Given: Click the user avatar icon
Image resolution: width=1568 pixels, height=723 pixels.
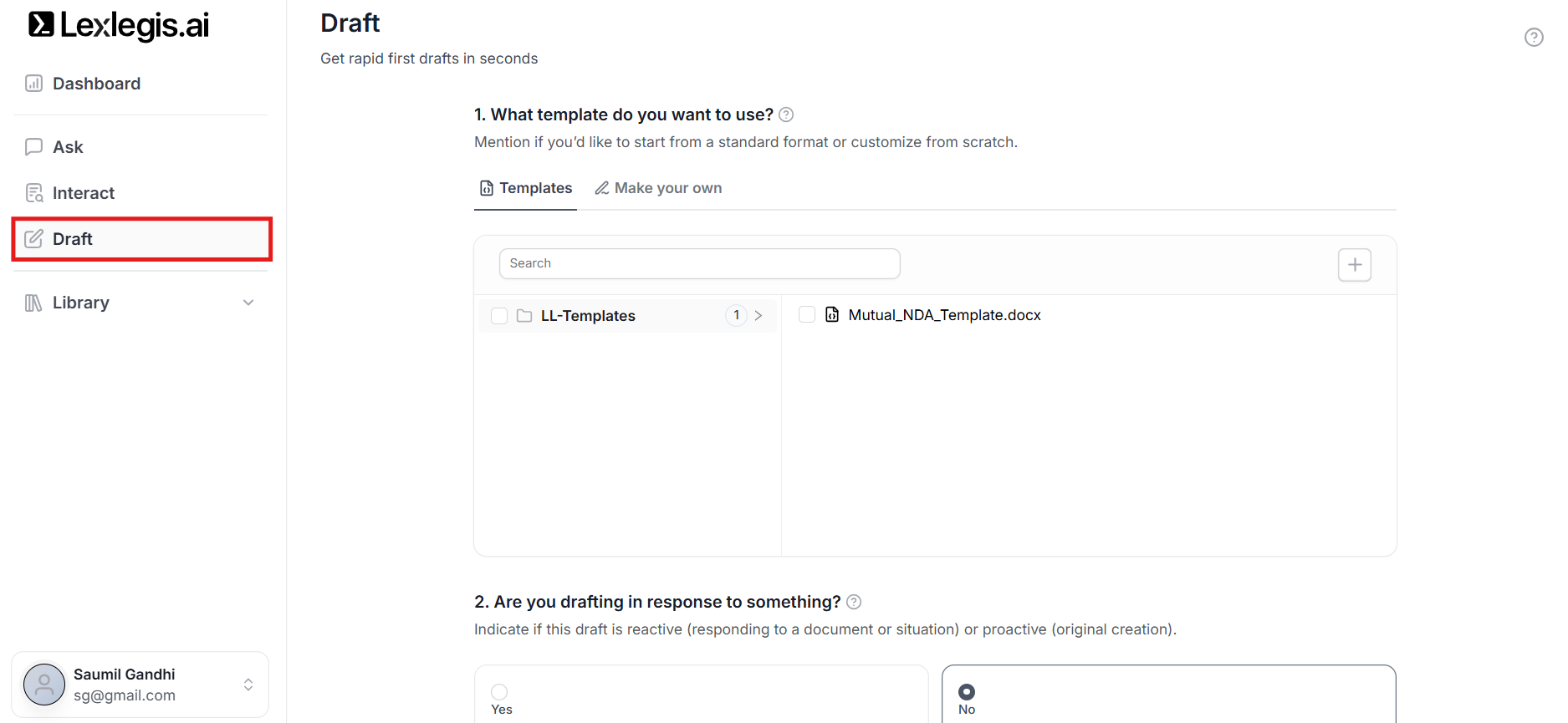Looking at the screenshot, I should (x=44, y=685).
